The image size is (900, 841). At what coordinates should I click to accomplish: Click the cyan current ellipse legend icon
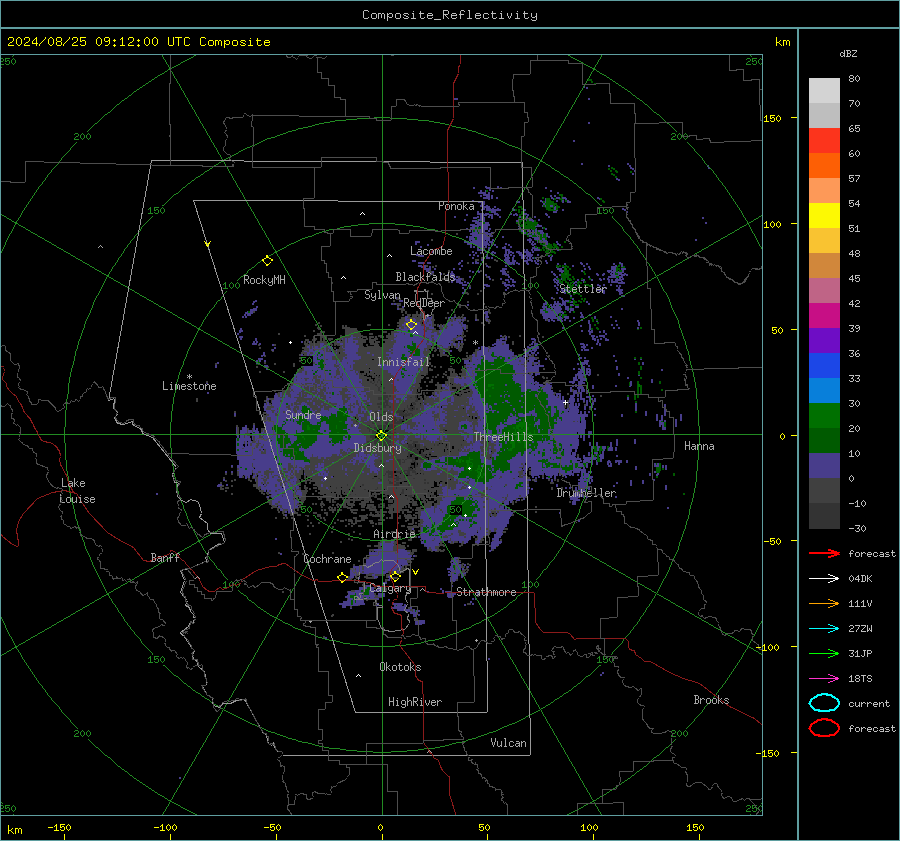(824, 703)
